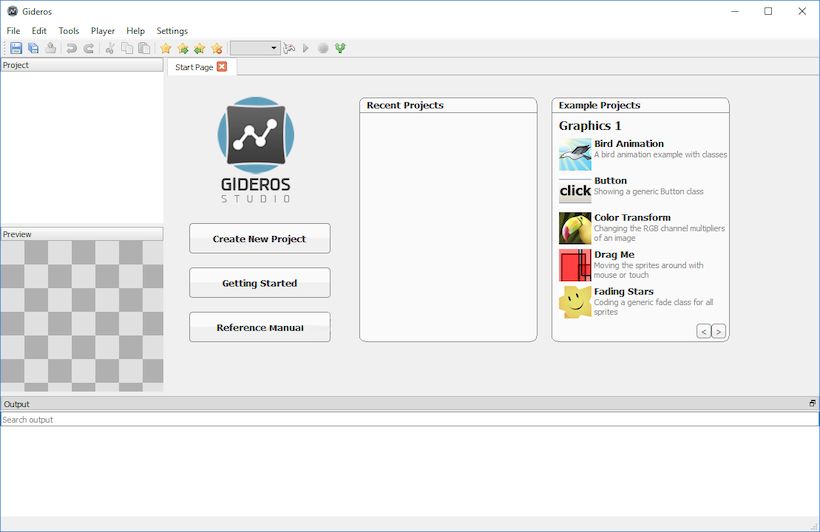Click the Gideros Studio logo
Image resolution: width=820 pixels, height=532 pixels.
[256, 150]
